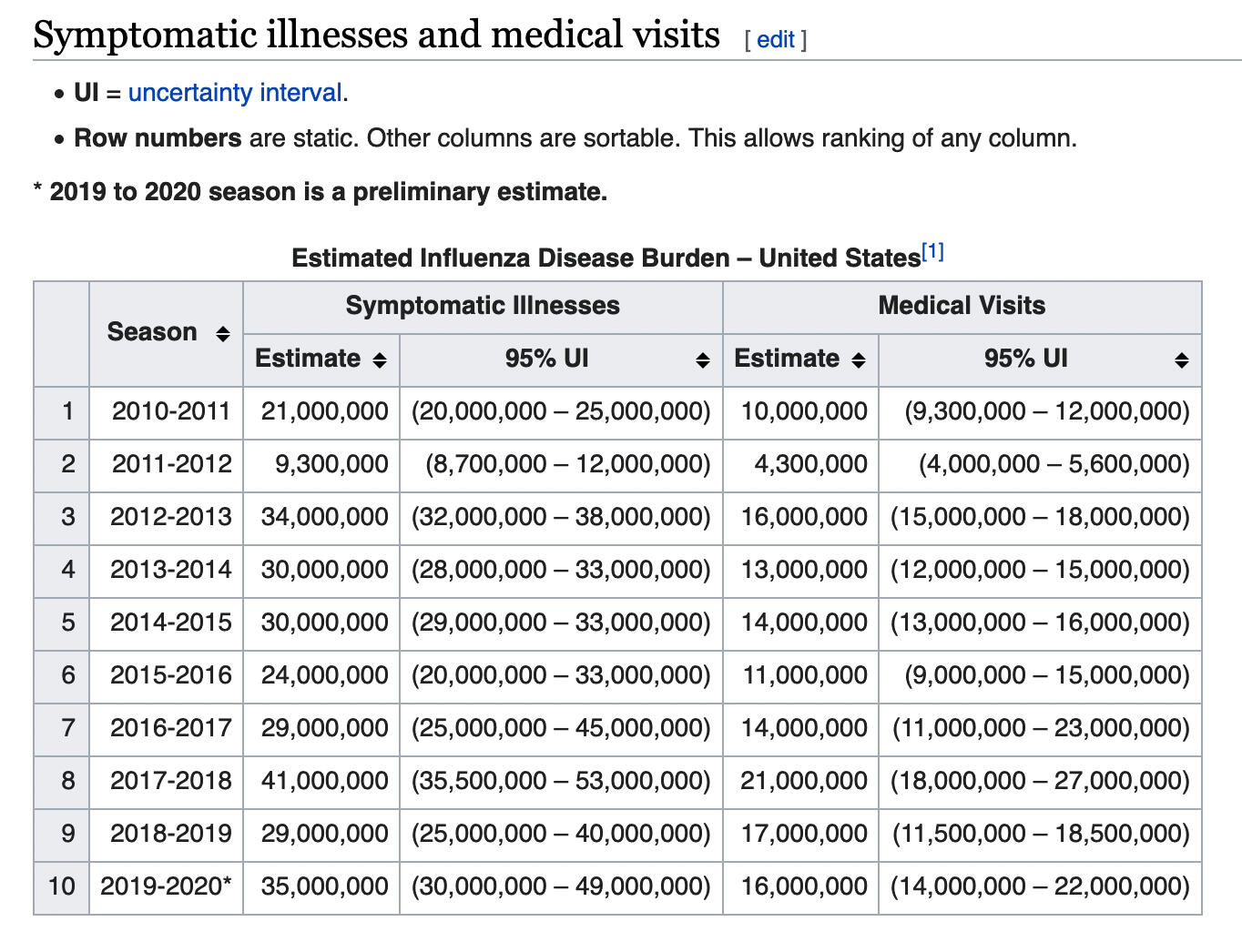This screenshot has width=1242, height=952.
Task: Follow the uncertainty interval link
Action: pos(235,93)
